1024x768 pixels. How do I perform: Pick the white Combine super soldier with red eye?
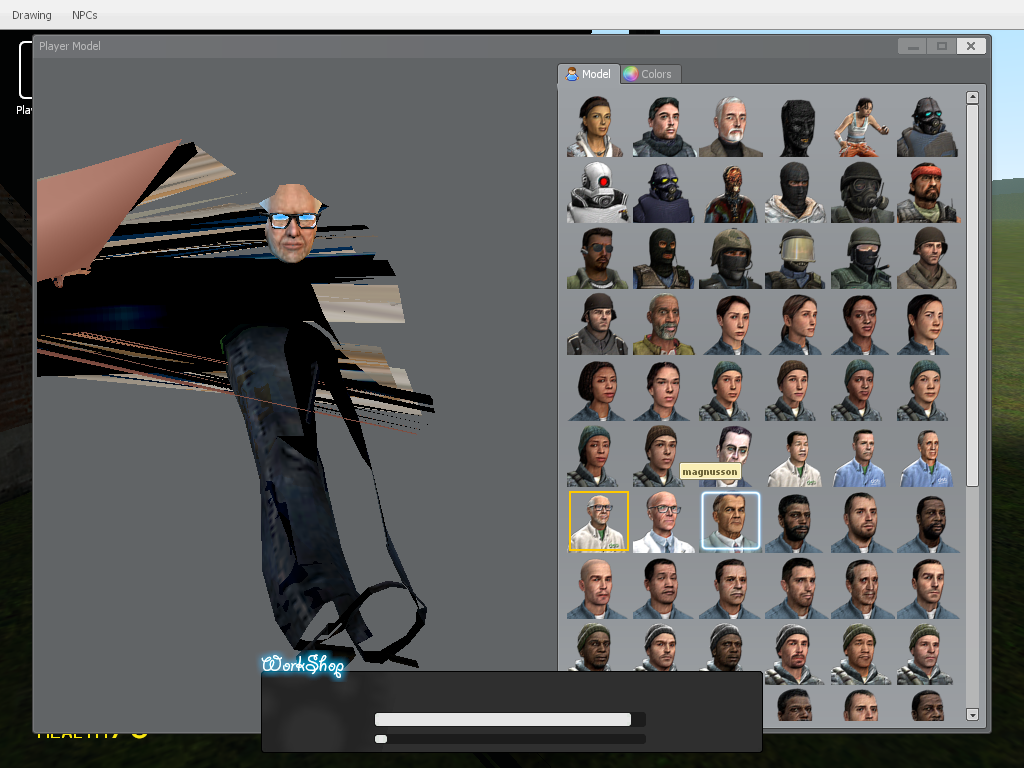(598, 193)
